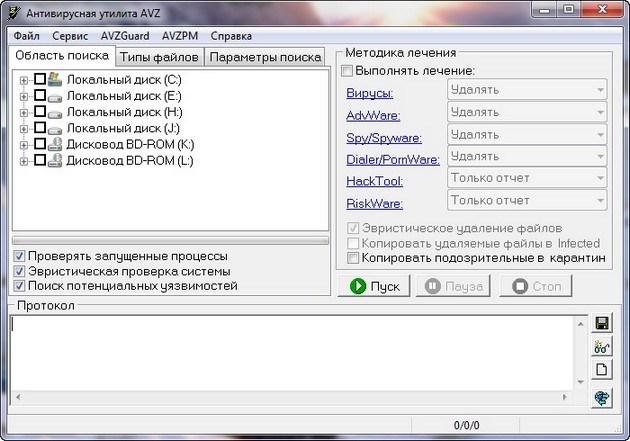Click the globe icon beside the protocol
This screenshot has width=630, height=441.
[601, 398]
